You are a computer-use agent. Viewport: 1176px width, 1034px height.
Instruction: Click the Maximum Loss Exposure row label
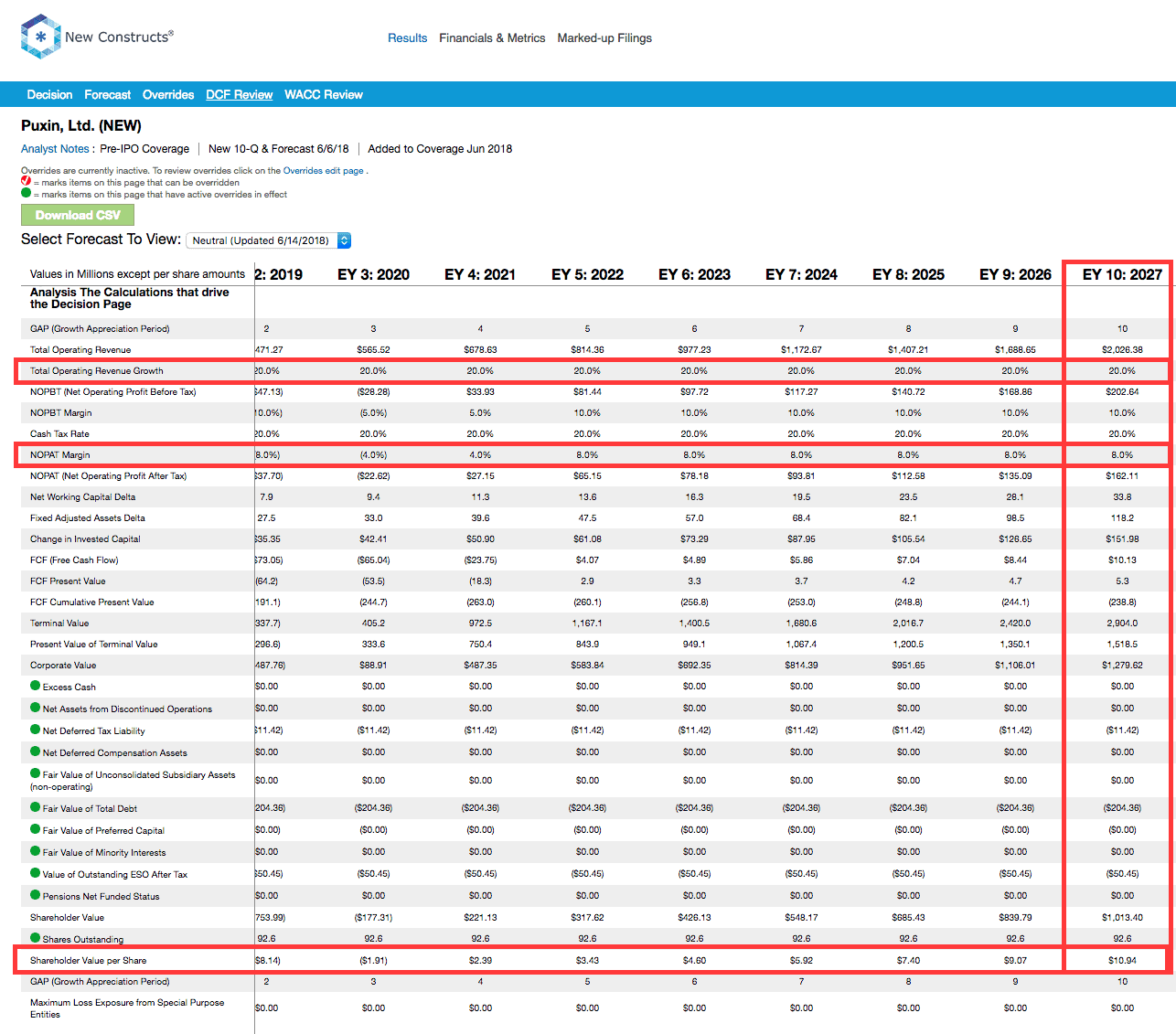click(127, 1008)
